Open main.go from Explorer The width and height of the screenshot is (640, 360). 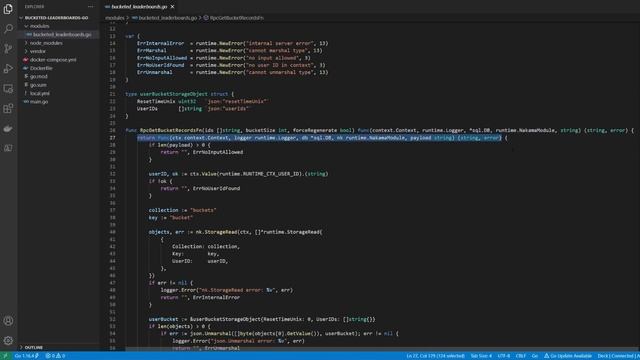(x=39, y=102)
